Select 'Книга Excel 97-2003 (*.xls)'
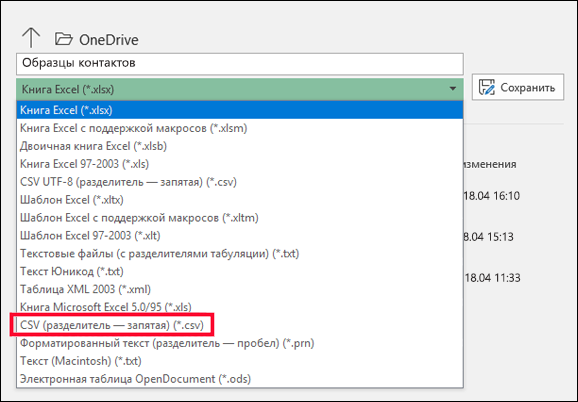 240,164
